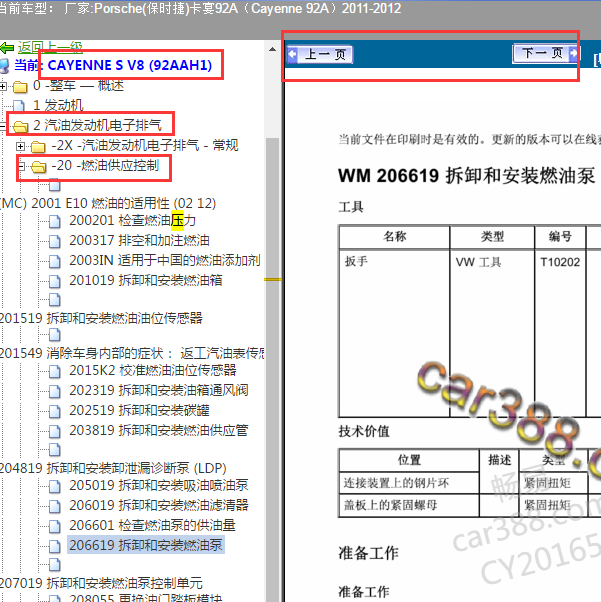Open 203819 拆卸和安装燃油供应管
This screenshot has height=602, width=601.
tap(159, 430)
